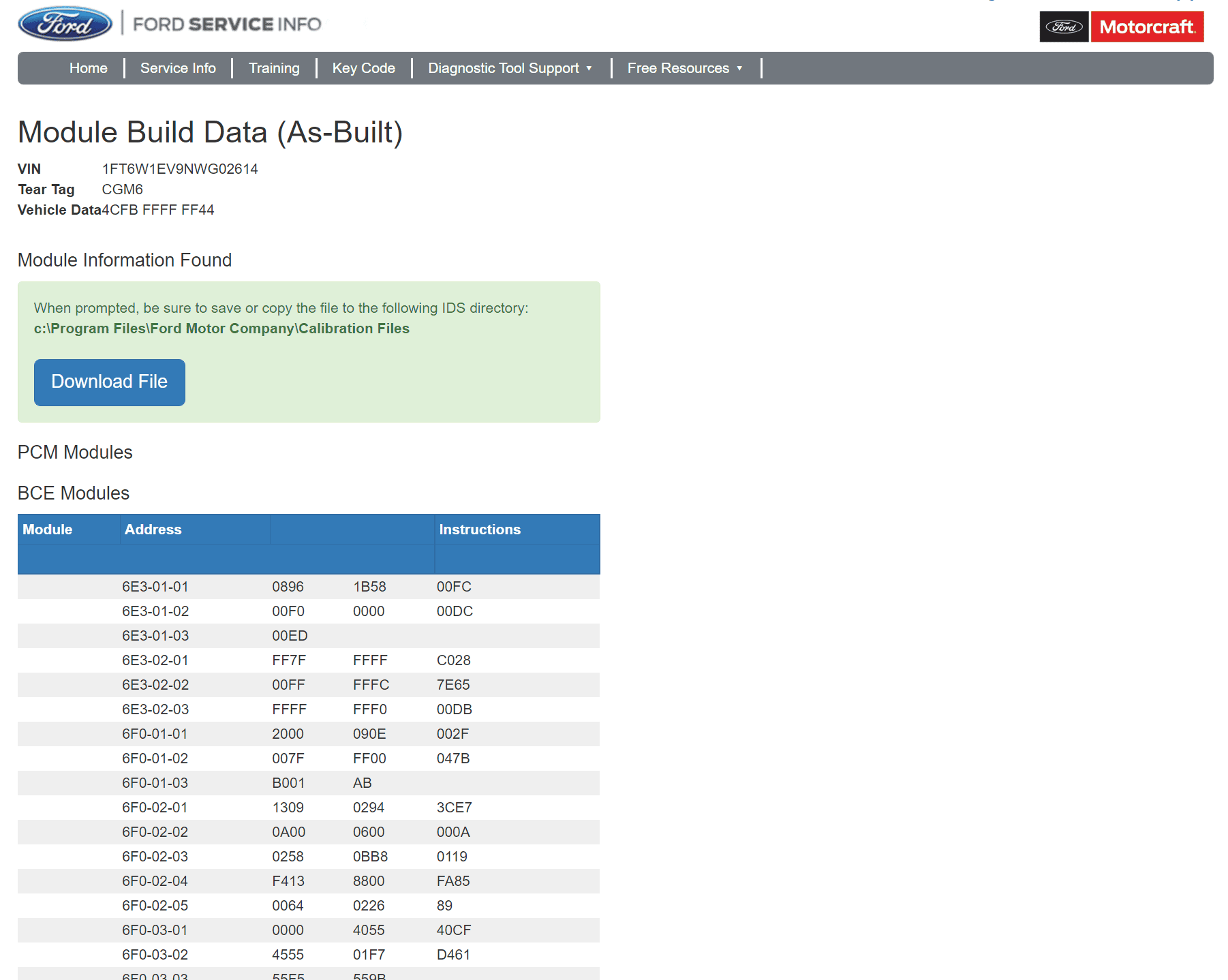
Task: Expand Diagnostic Tool Support dropdown
Action: tap(510, 68)
